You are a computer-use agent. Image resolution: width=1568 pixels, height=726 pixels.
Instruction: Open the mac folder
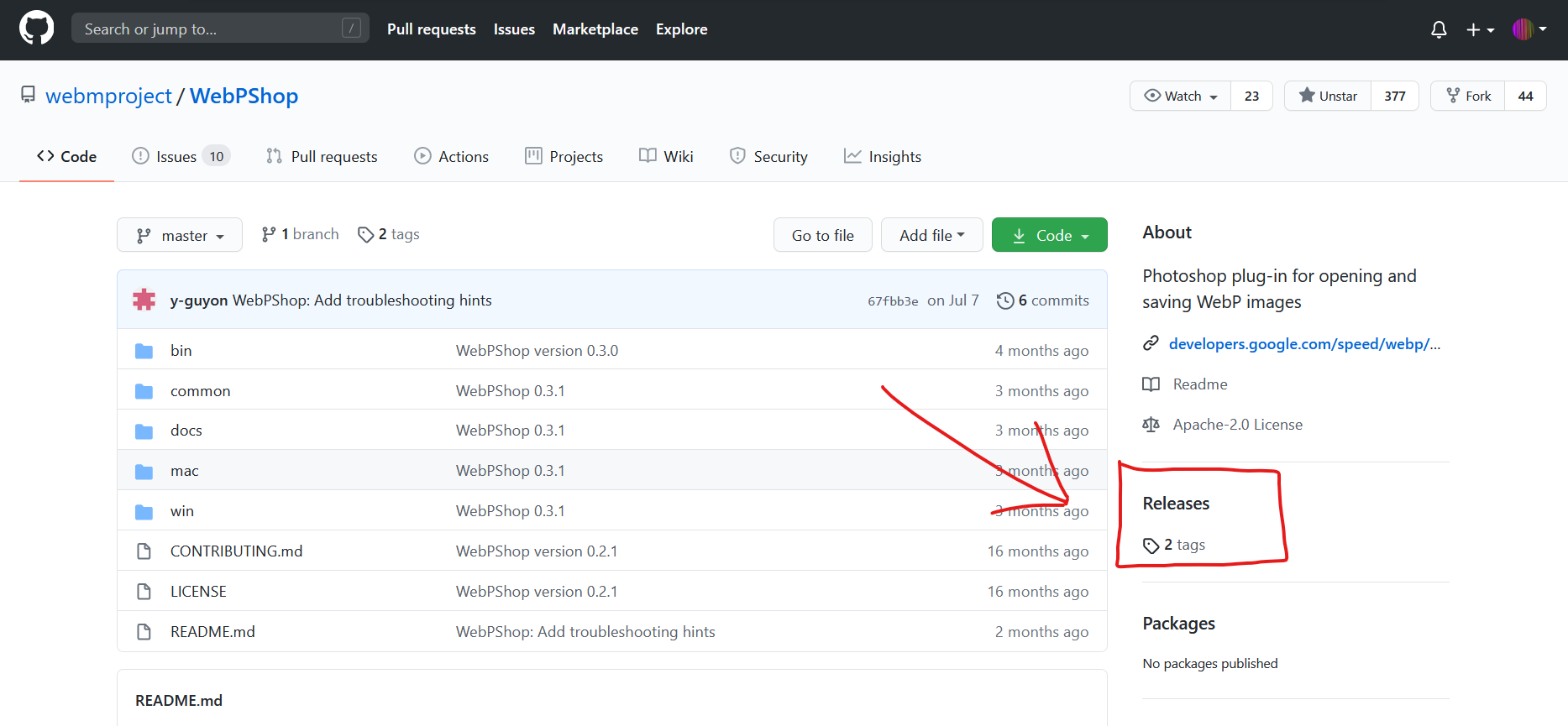185,471
